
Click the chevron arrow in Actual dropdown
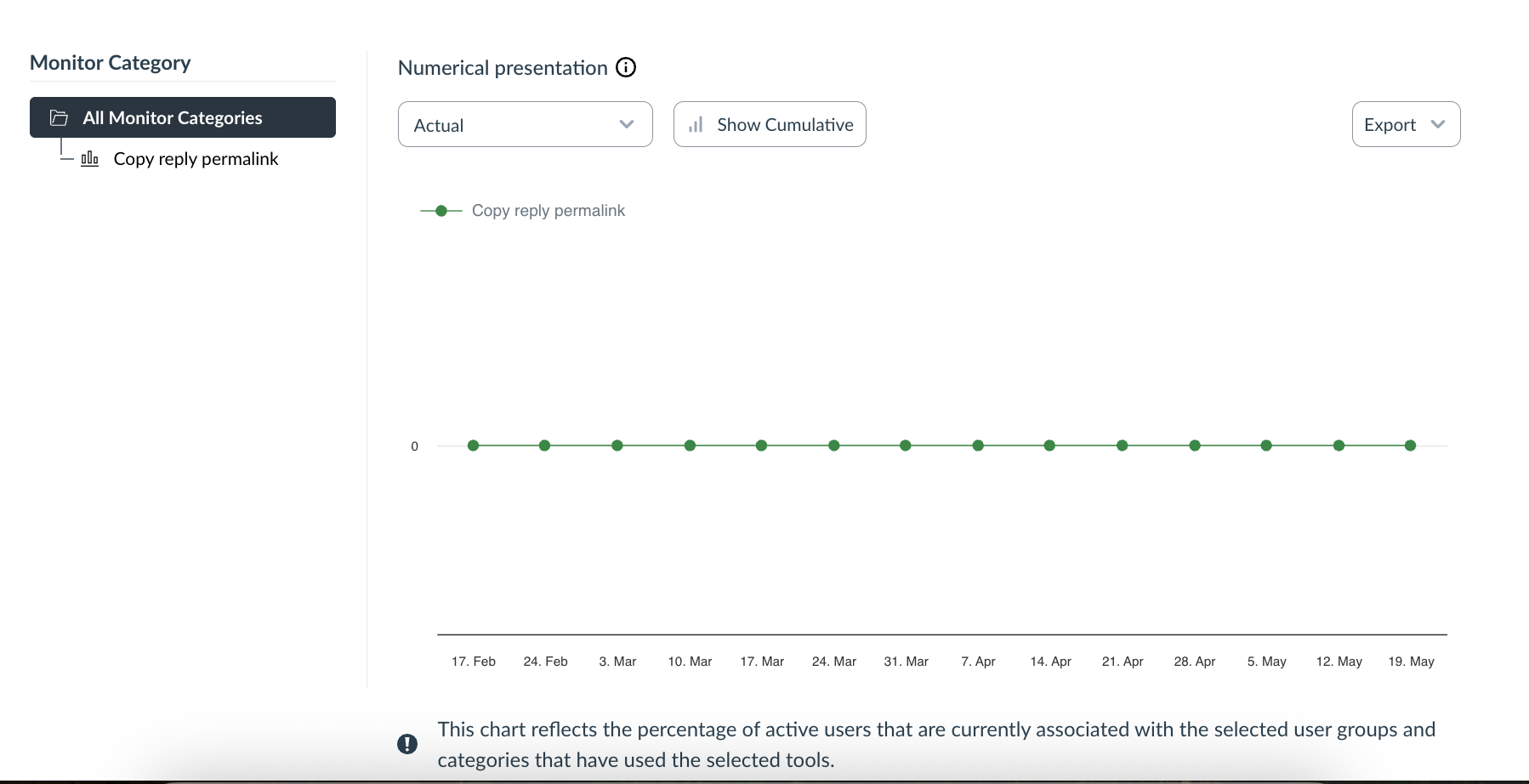pyautogui.click(x=627, y=125)
